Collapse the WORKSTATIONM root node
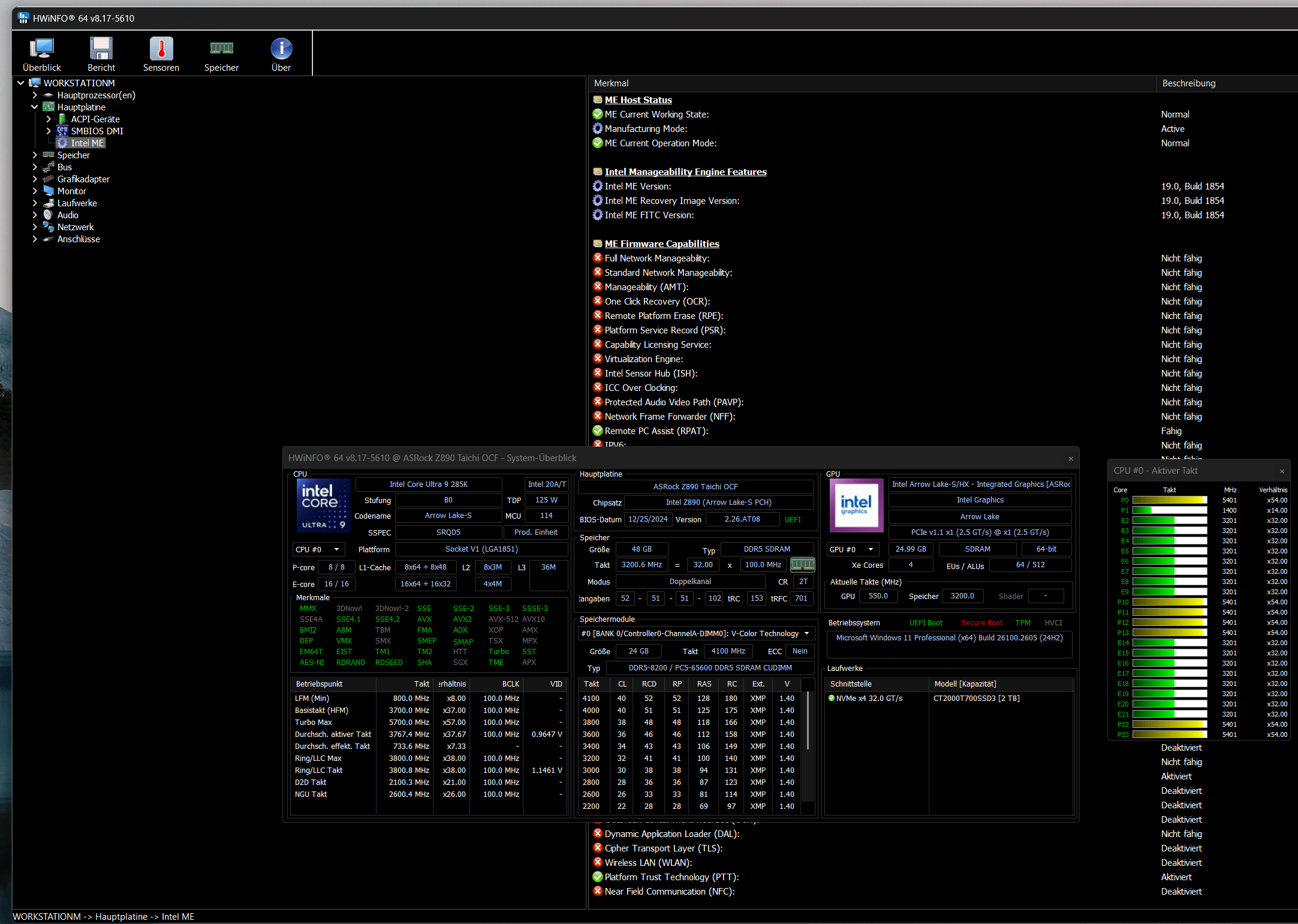 21,83
